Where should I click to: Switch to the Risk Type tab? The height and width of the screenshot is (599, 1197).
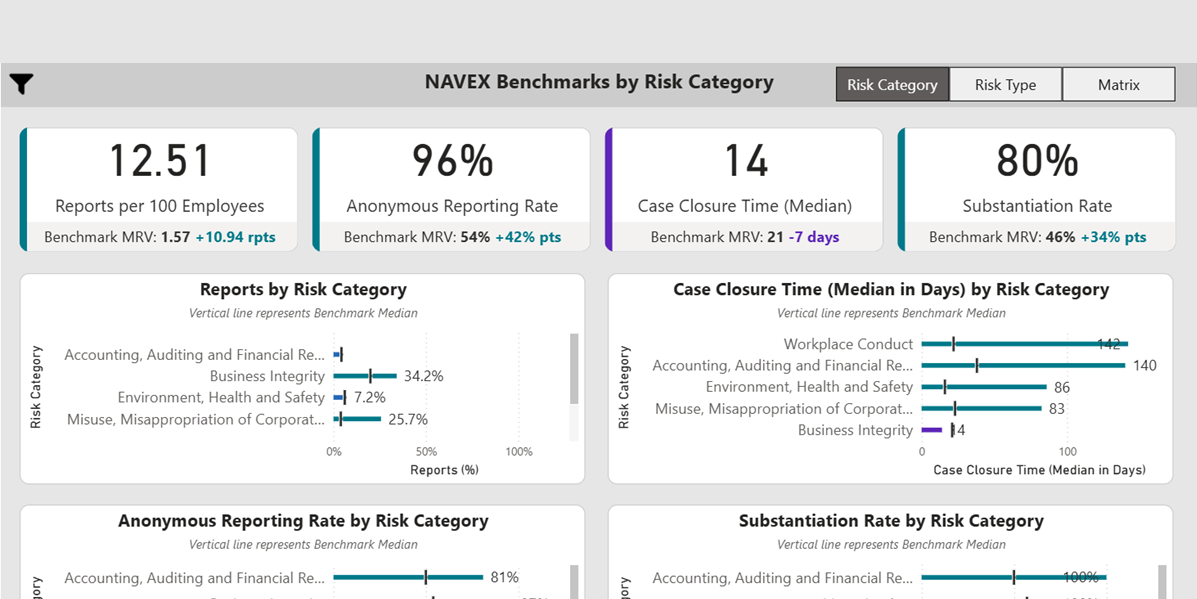click(x=1005, y=85)
